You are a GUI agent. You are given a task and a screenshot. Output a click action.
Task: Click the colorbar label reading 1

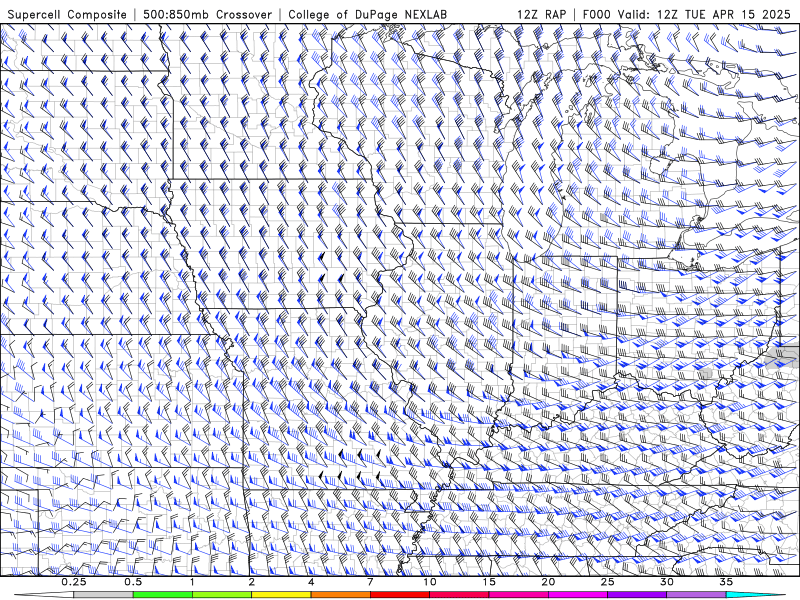click(x=192, y=582)
